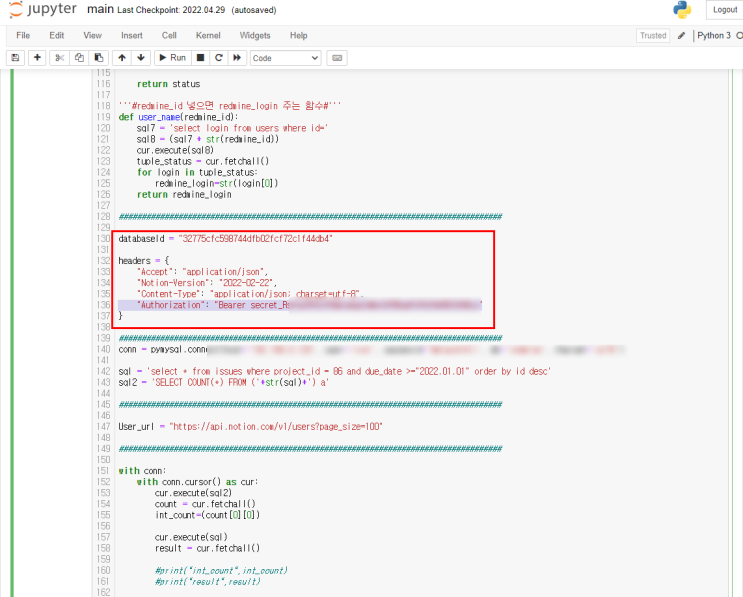
Task: Click the Trusted notebook indicator
Action: 653,36
